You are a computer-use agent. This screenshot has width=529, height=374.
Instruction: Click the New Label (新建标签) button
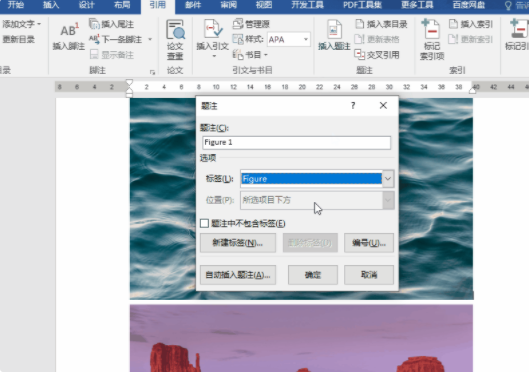tap(238, 243)
